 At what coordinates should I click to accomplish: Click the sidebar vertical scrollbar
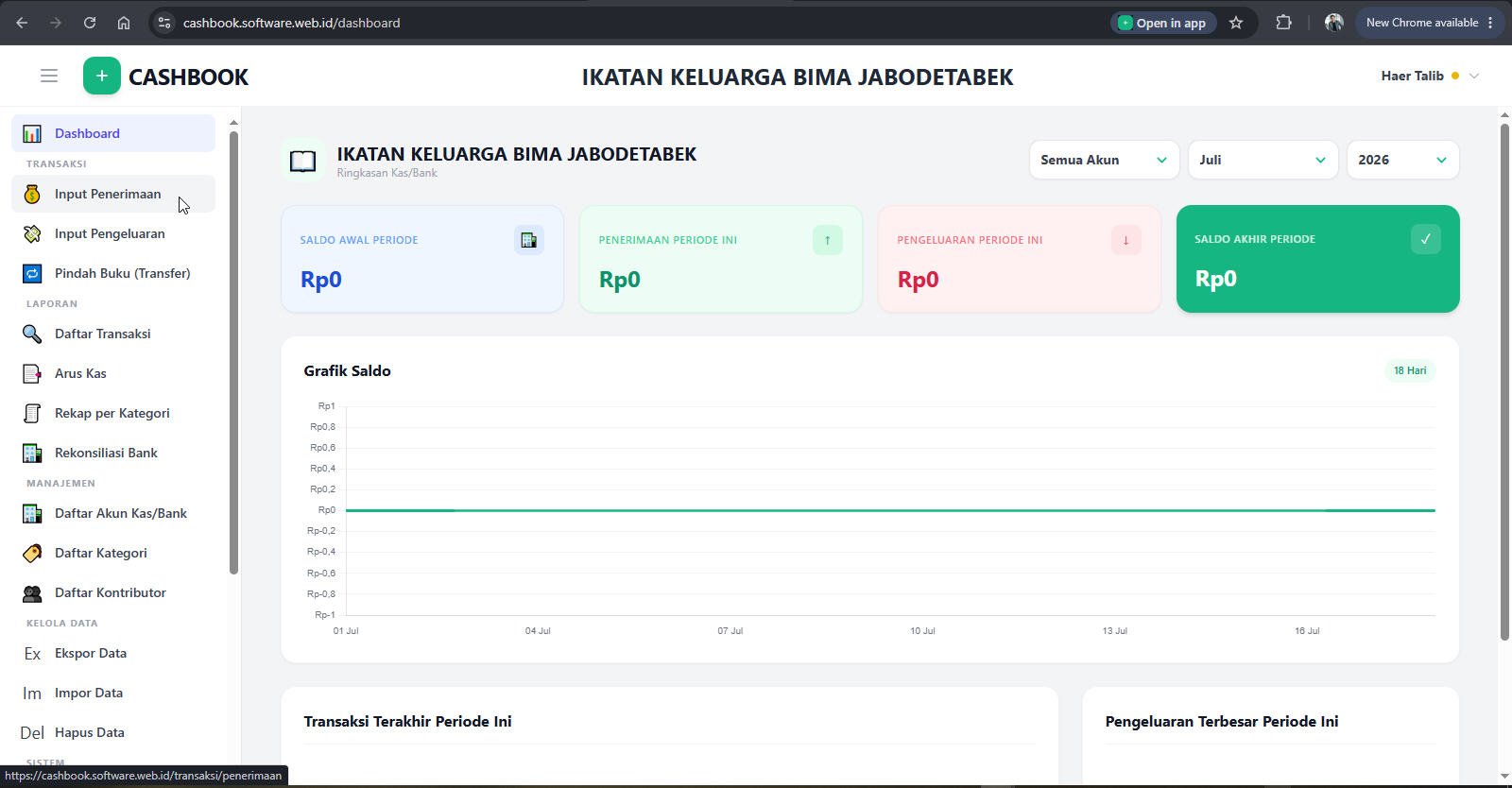[233, 351]
